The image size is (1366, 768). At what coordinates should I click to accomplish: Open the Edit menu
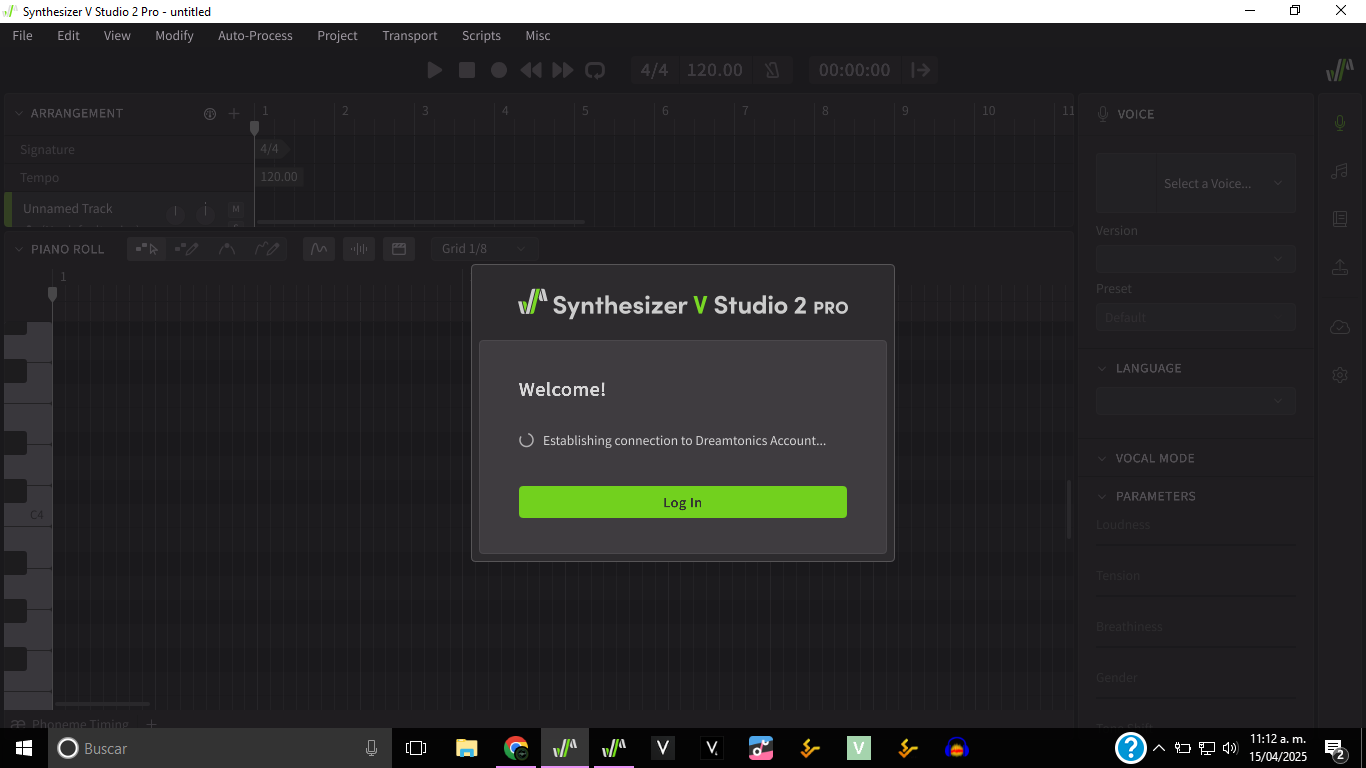click(68, 35)
